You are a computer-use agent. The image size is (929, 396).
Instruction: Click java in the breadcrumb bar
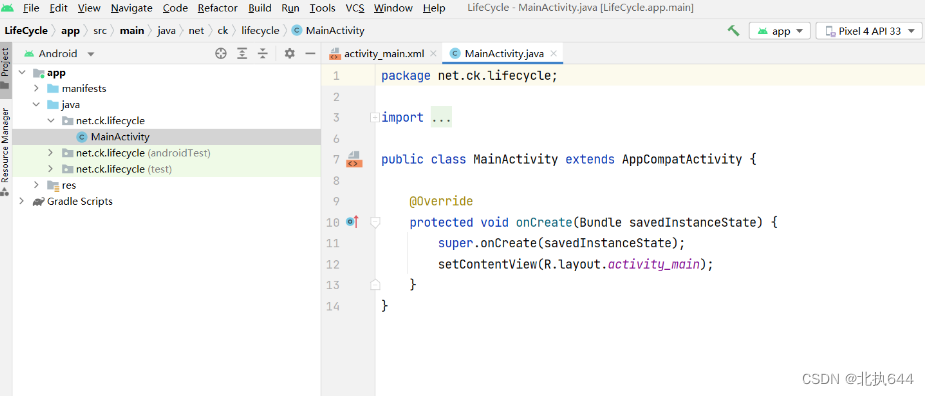tap(166, 30)
